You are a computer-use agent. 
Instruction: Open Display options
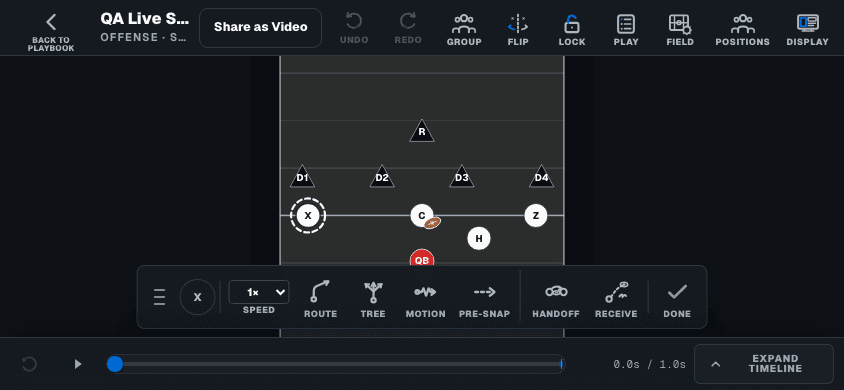tap(807, 30)
